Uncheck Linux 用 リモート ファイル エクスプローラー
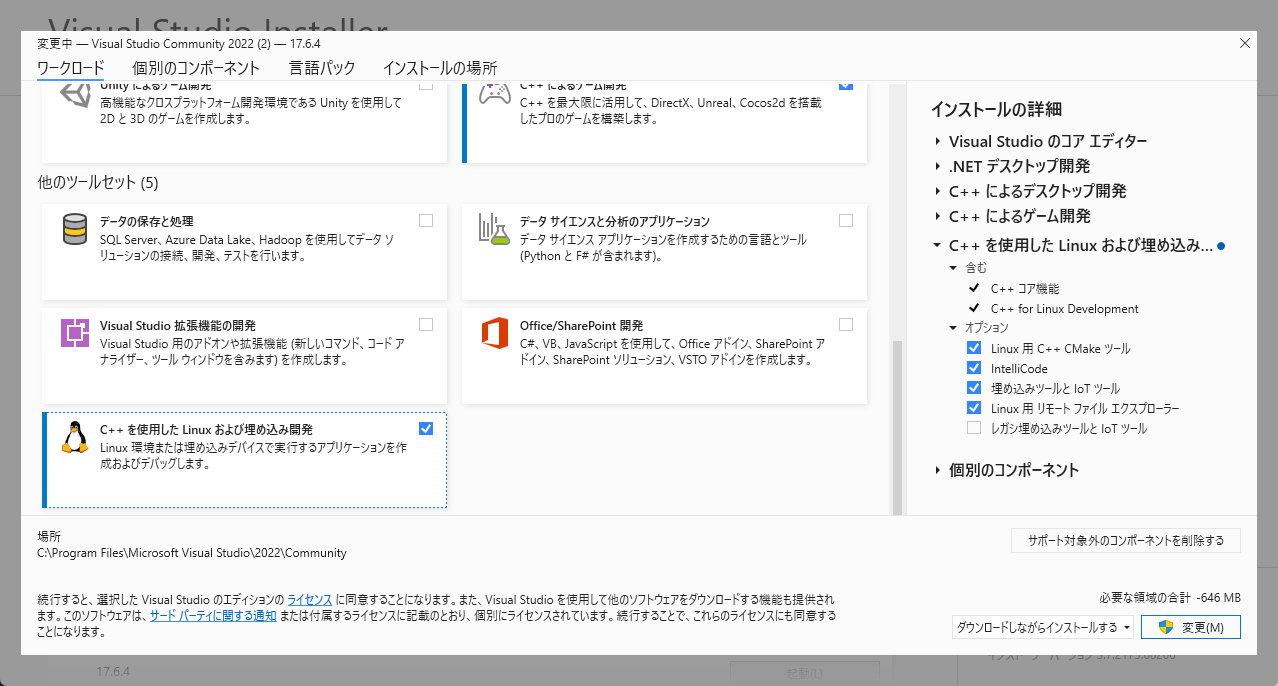This screenshot has width=1278, height=686. pyautogui.click(x=974, y=408)
